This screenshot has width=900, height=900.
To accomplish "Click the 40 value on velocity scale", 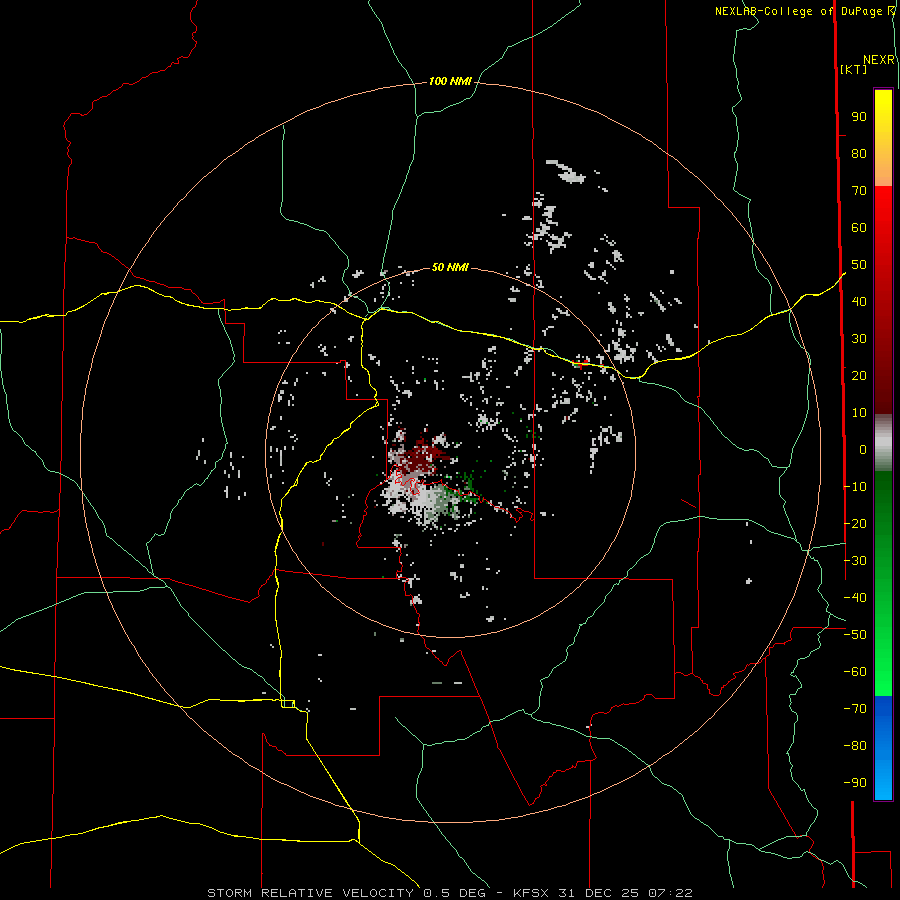I will coord(859,301).
